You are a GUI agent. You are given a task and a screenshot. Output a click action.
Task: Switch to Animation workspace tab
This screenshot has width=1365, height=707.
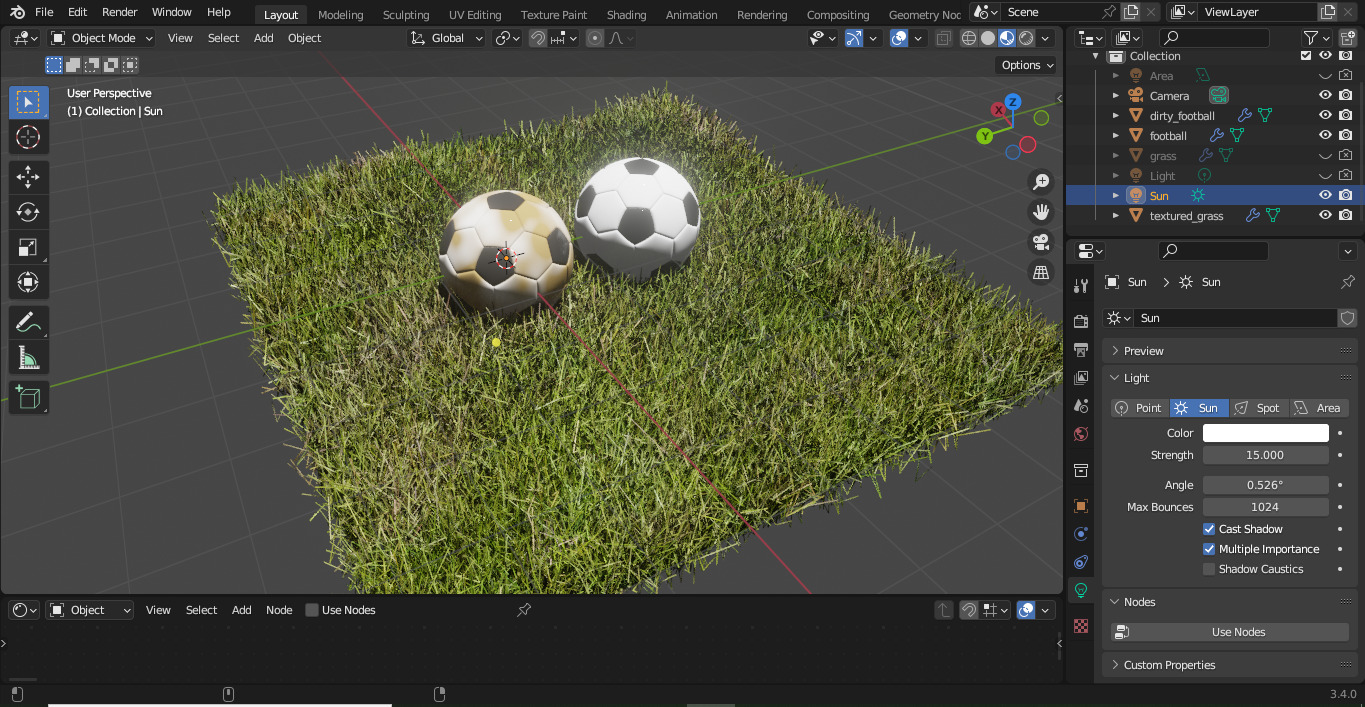691,15
